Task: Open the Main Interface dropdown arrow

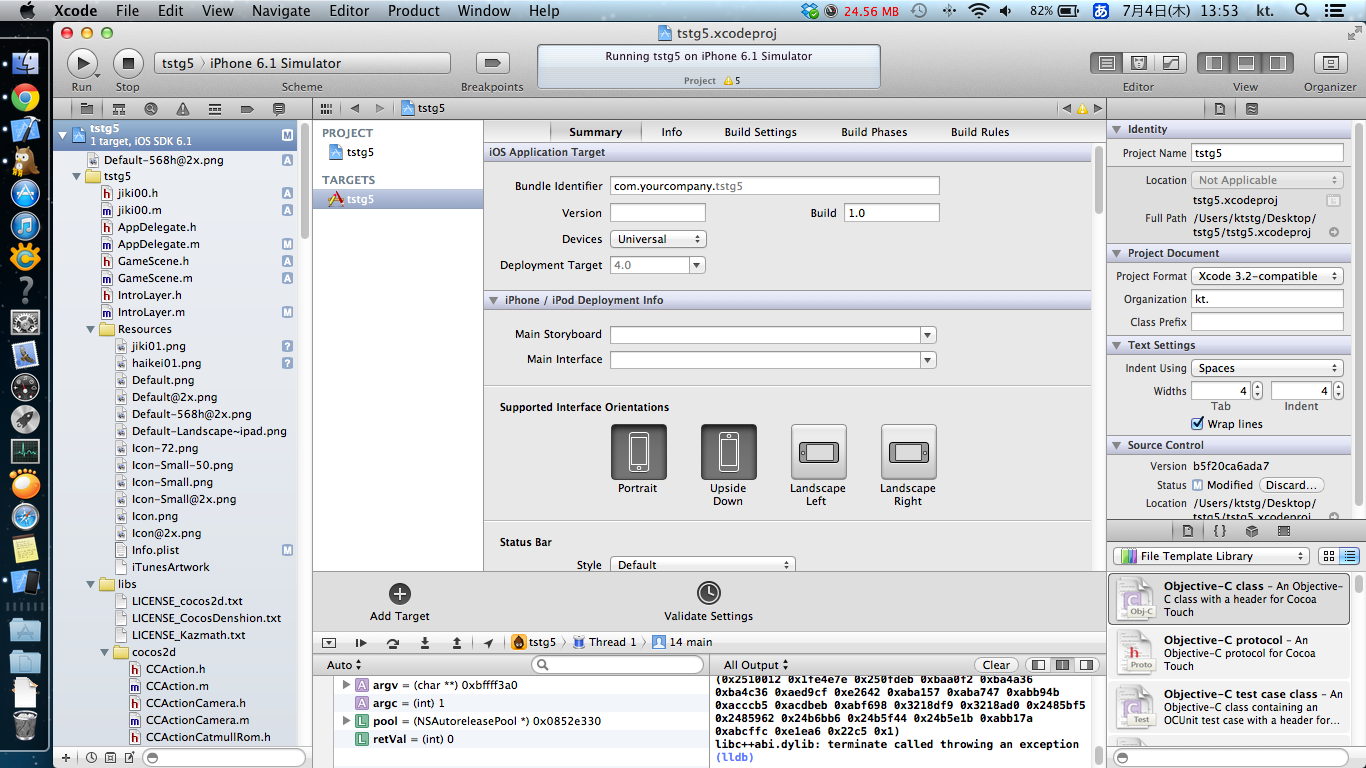Action: (x=928, y=360)
